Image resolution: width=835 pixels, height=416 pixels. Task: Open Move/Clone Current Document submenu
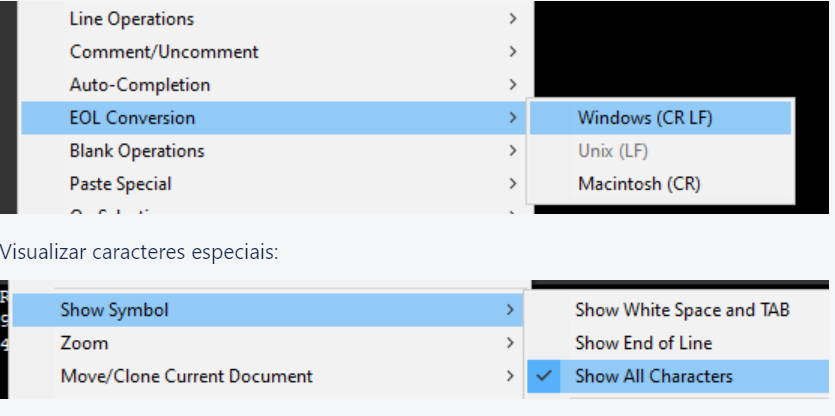coord(186,376)
